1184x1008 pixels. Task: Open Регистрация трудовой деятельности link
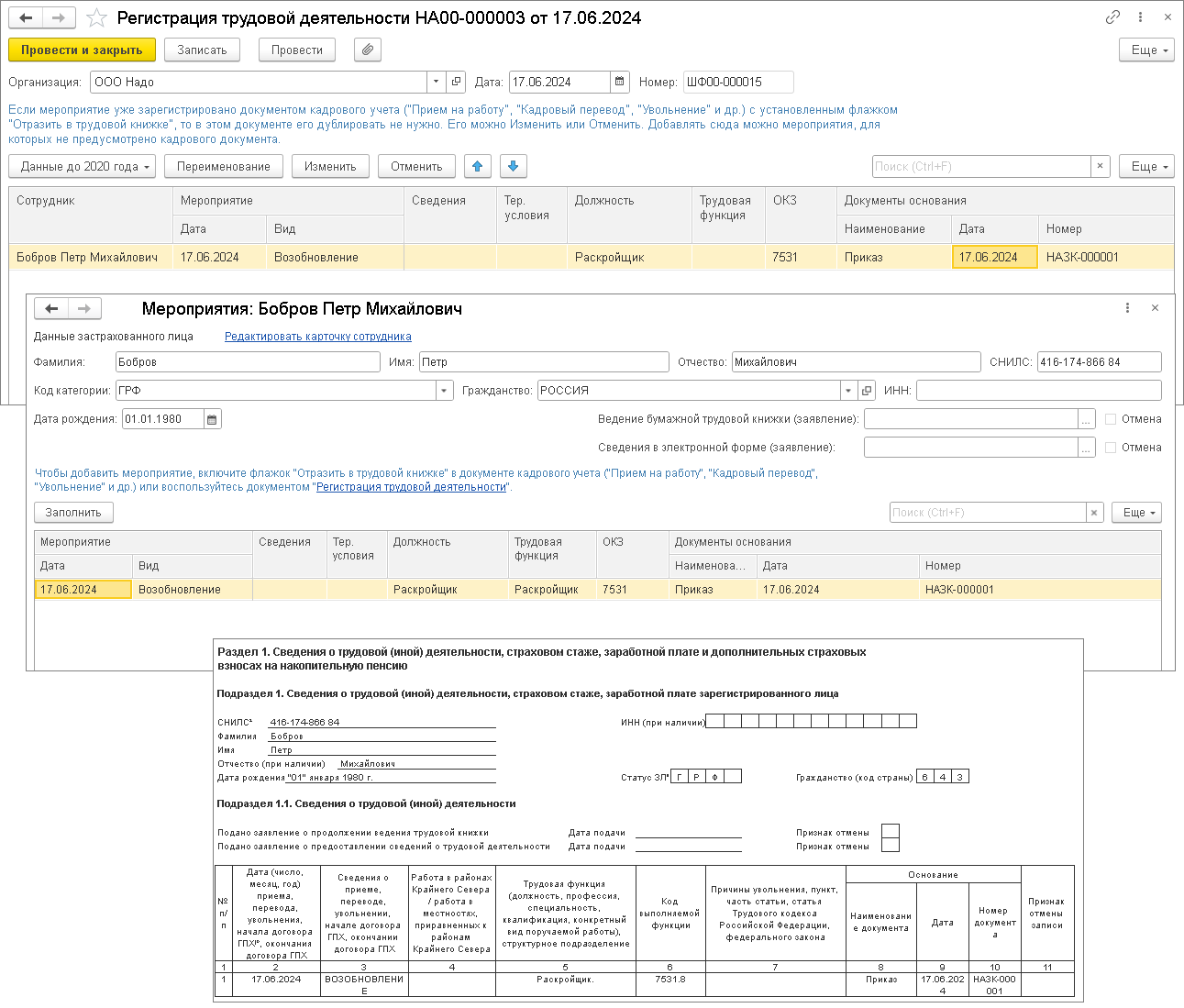pyautogui.click(x=412, y=487)
